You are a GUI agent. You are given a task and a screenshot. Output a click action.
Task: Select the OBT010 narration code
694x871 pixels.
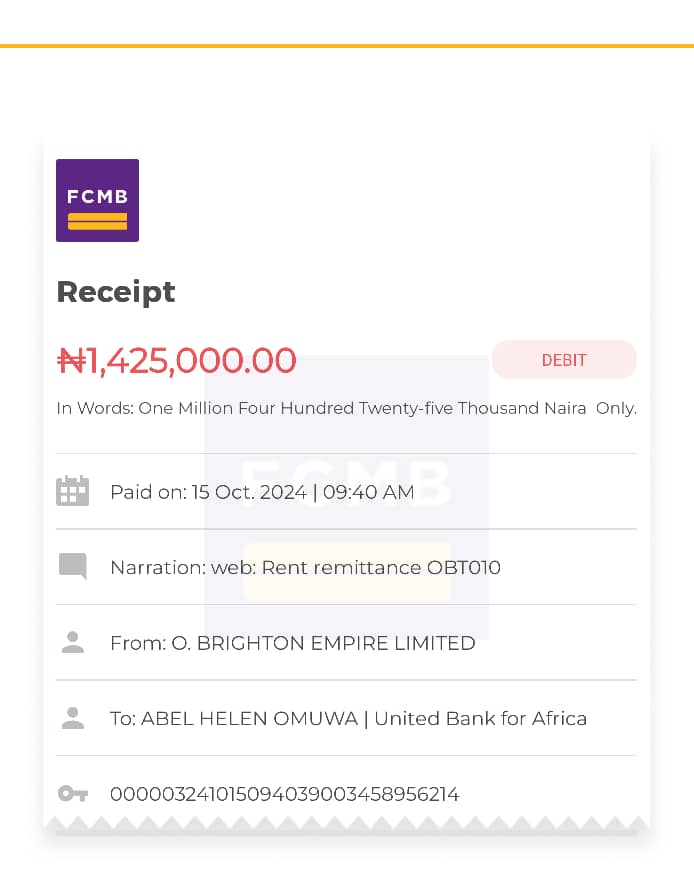click(464, 568)
